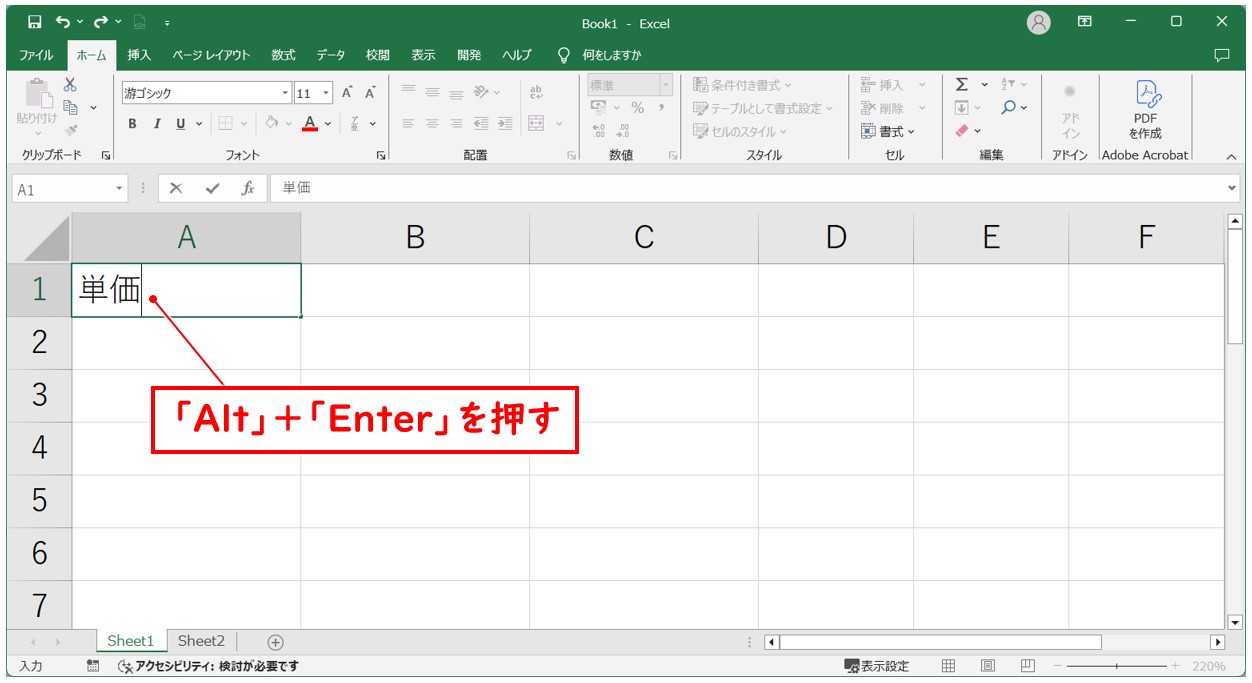Toggle Underline formatting
This screenshot has width=1252, height=683.
pos(181,124)
